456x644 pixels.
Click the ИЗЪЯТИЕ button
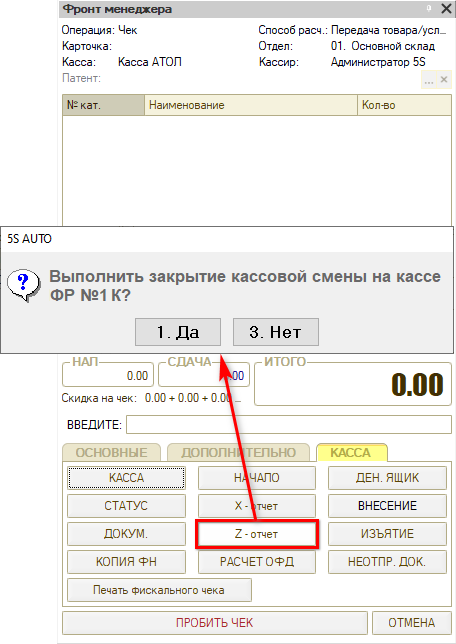click(387, 534)
